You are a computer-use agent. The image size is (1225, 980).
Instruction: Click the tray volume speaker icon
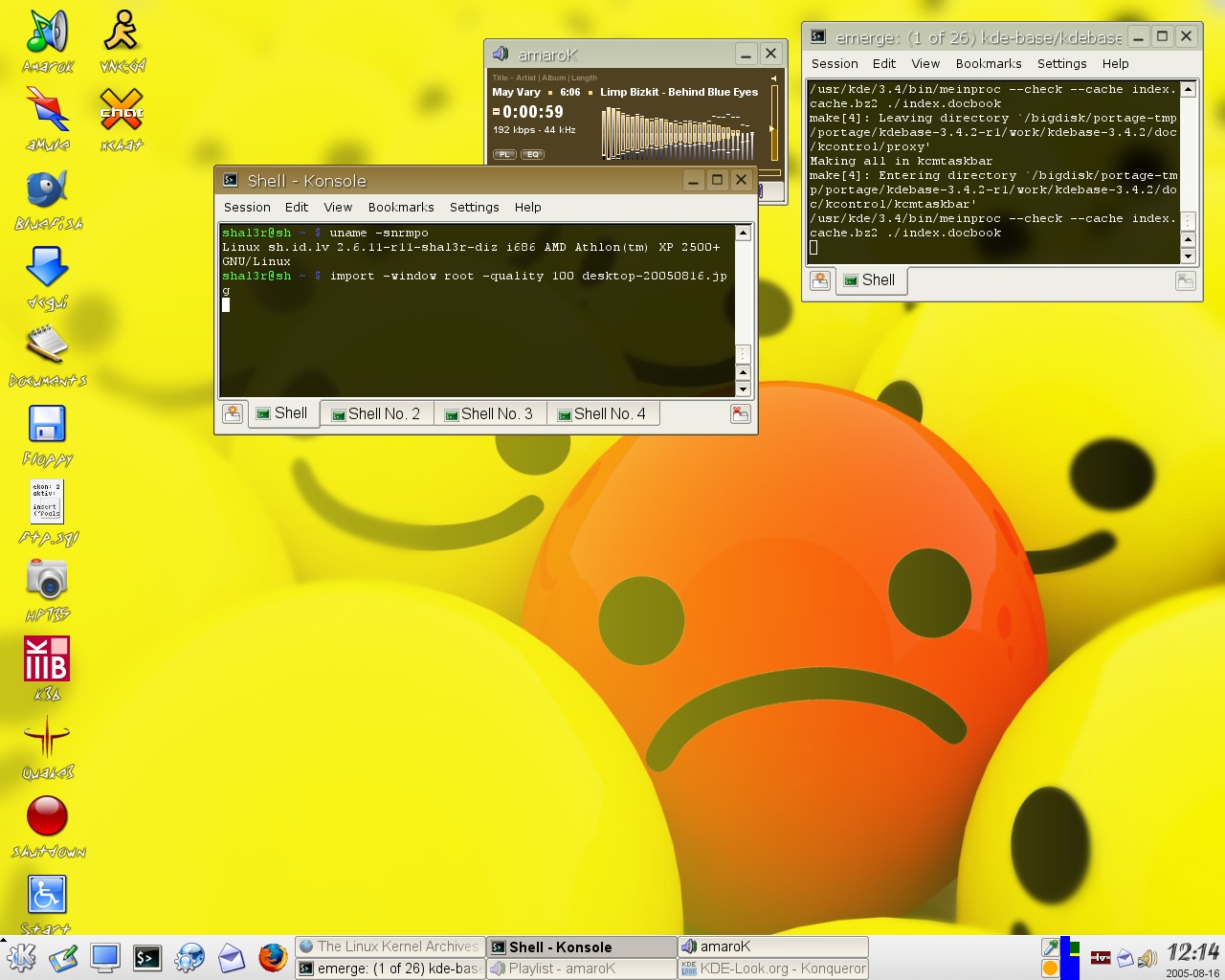[1147, 958]
